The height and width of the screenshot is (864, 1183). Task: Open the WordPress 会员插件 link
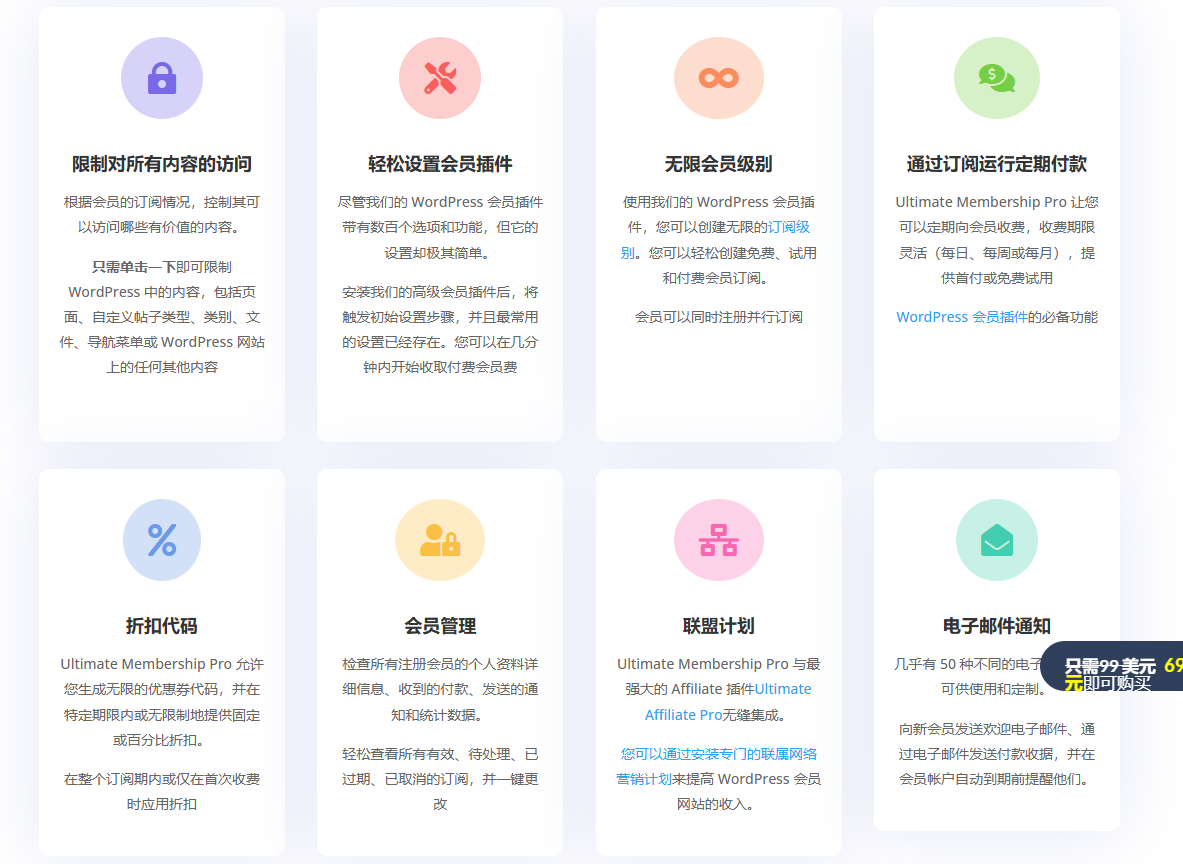click(961, 317)
